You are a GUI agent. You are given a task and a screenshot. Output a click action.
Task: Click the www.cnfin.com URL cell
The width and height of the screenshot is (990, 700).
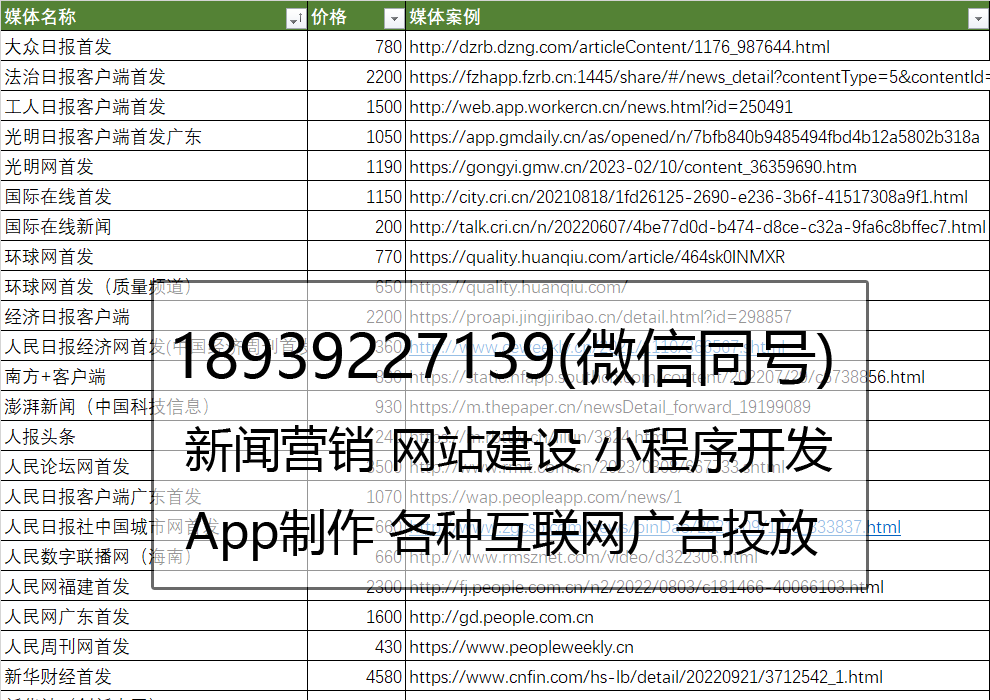pyautogui.click(x=698, y=676)
